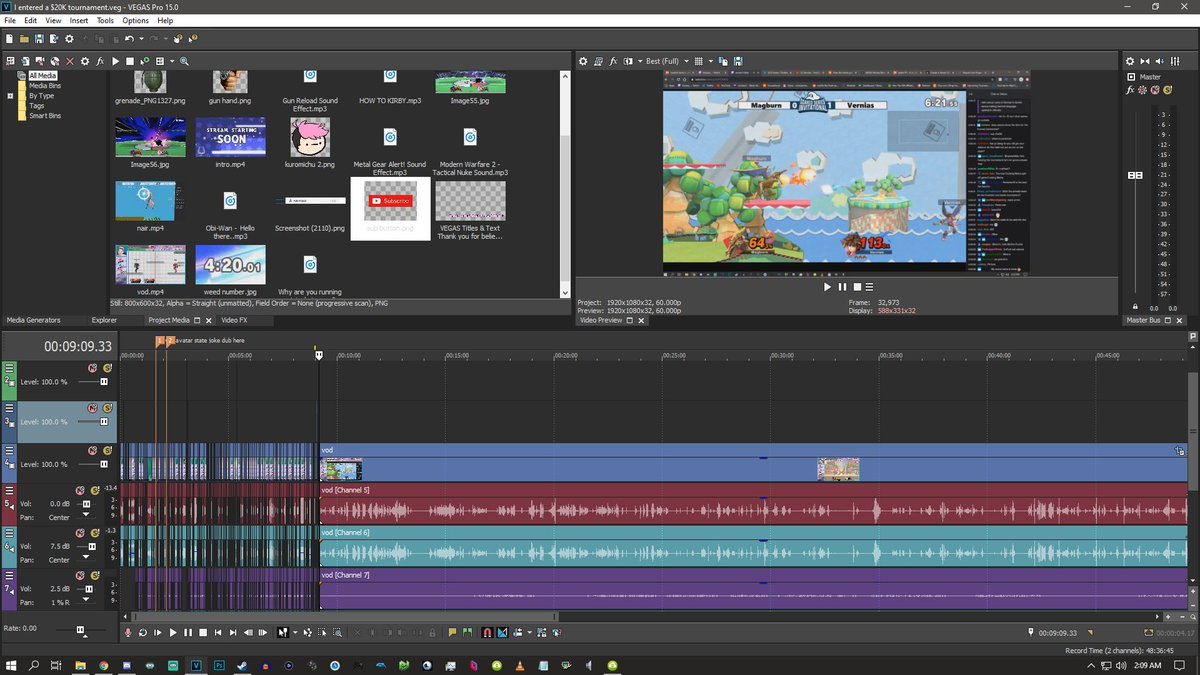This screenshot has height=675, width=1200.
Task: Search media bins magnifier icon
Action: (x=184, y=61)
